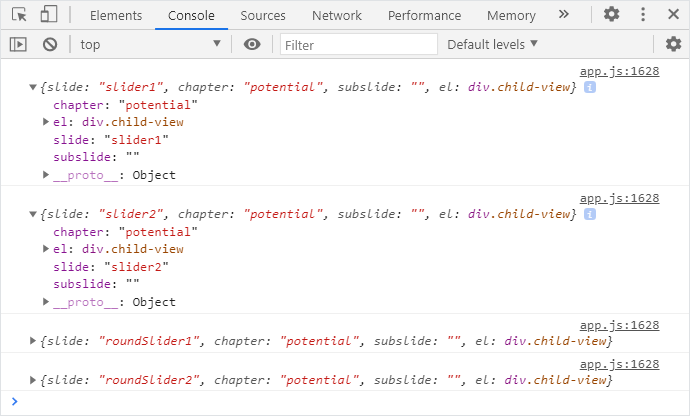690x416 pixels.
Task: Switch to the Network tab
Action: coord(337,16)
